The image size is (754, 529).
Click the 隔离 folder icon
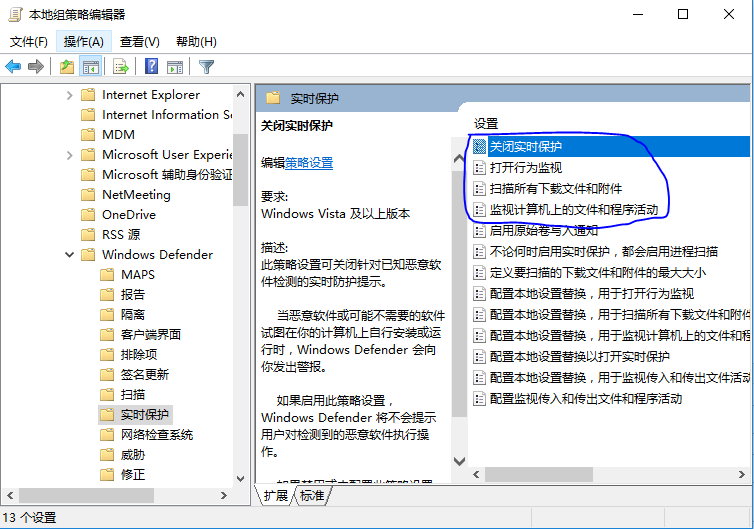coord(107,315)
